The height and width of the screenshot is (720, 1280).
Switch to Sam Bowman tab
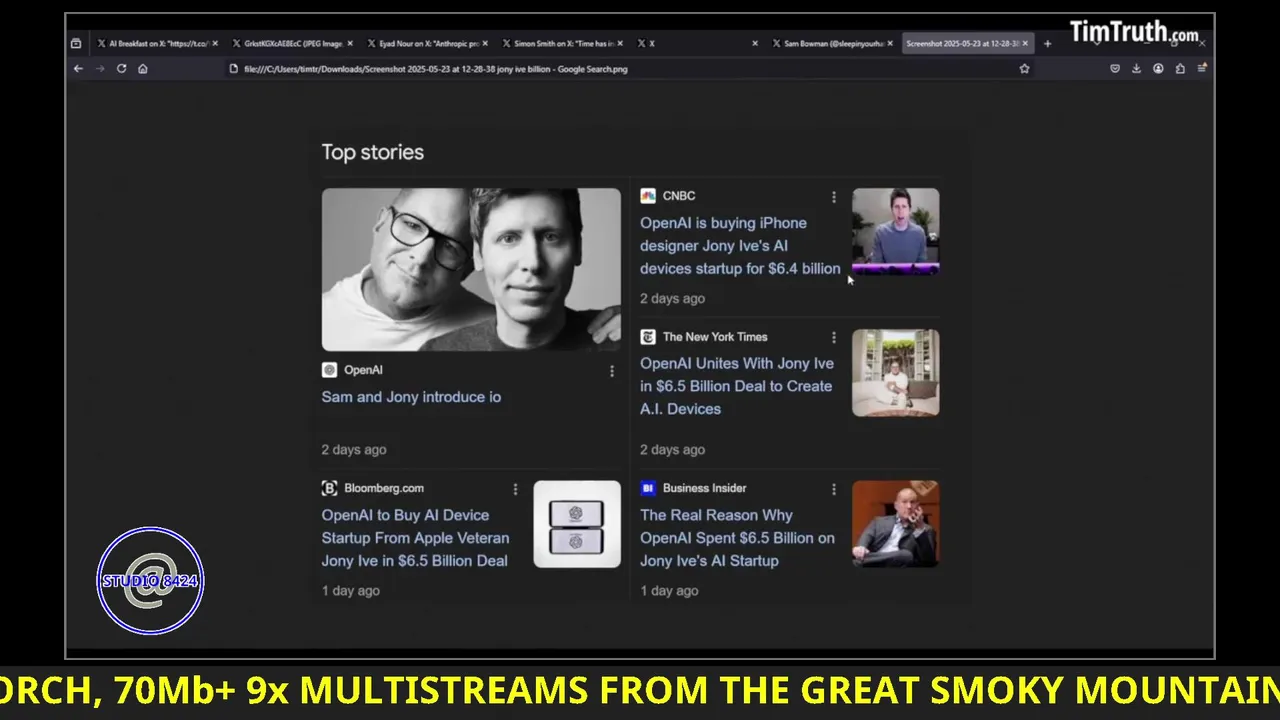pyautogui.click(x=833, y=44)
